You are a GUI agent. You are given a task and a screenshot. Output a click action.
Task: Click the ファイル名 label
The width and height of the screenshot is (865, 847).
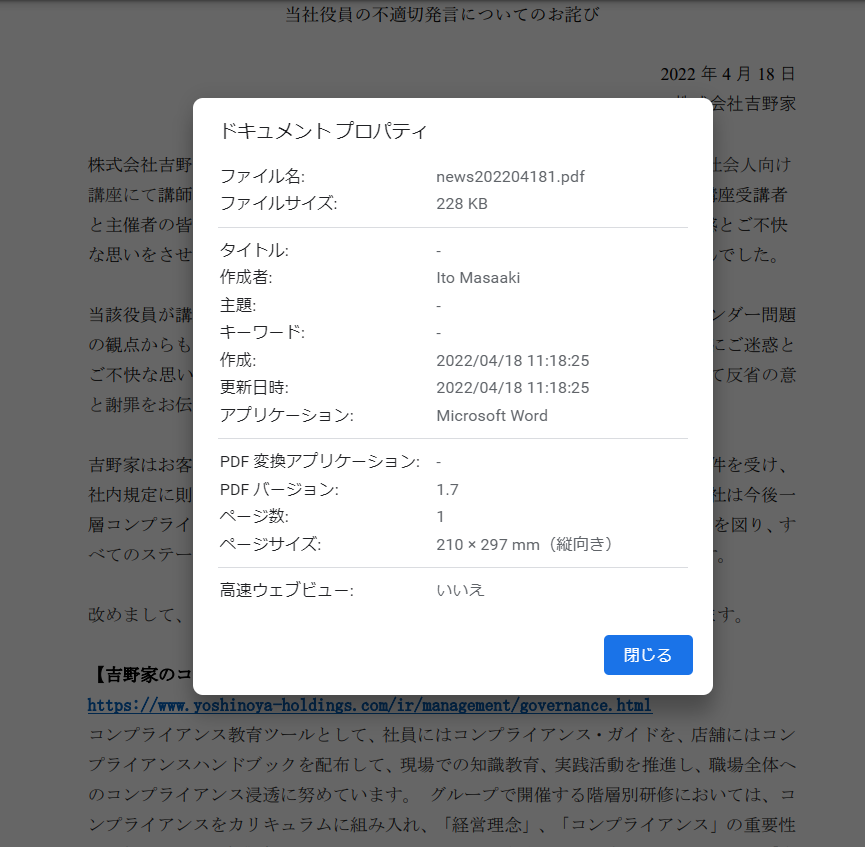262,177
